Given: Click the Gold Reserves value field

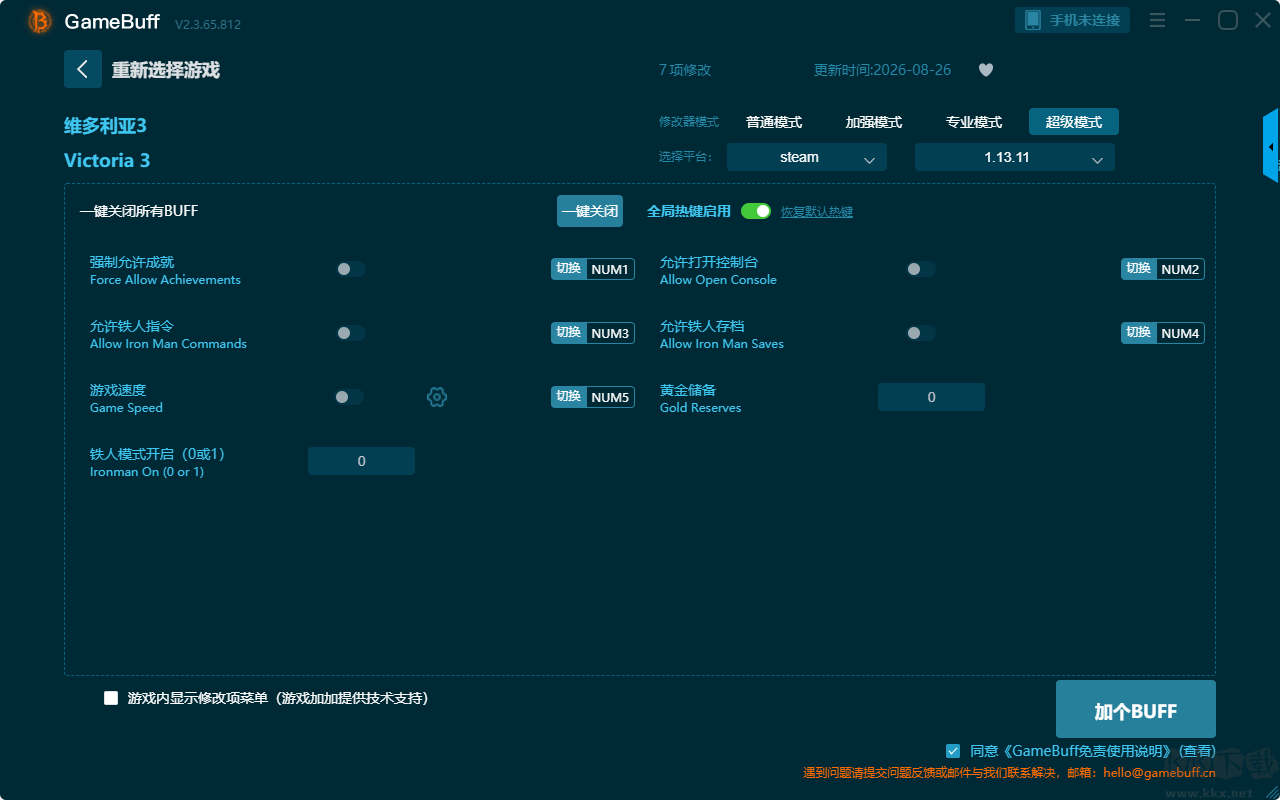Looking at the screenshot, I should tap(931, 397).
